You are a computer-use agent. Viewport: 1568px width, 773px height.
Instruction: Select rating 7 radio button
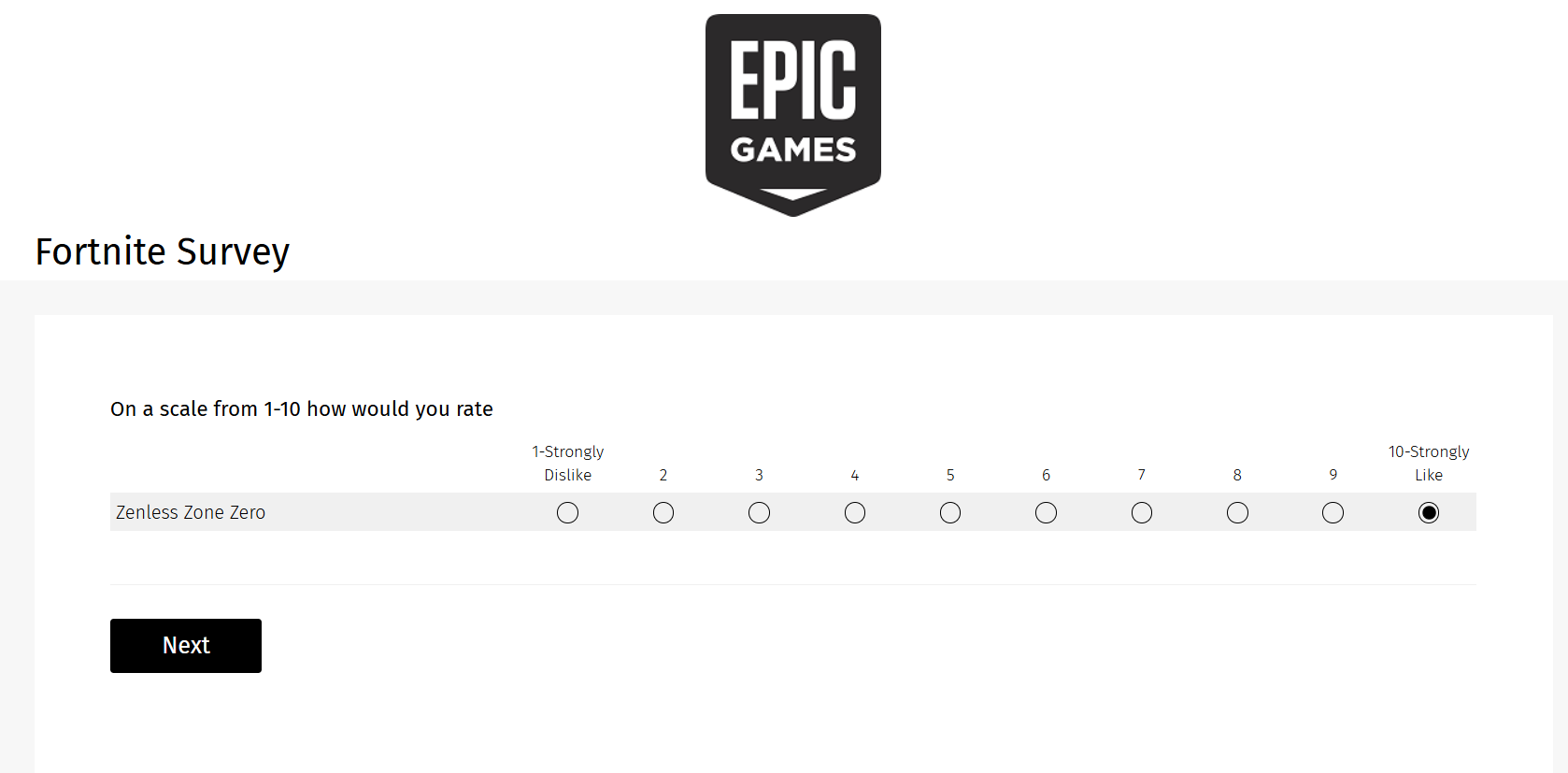click(x=1141, y=512)
